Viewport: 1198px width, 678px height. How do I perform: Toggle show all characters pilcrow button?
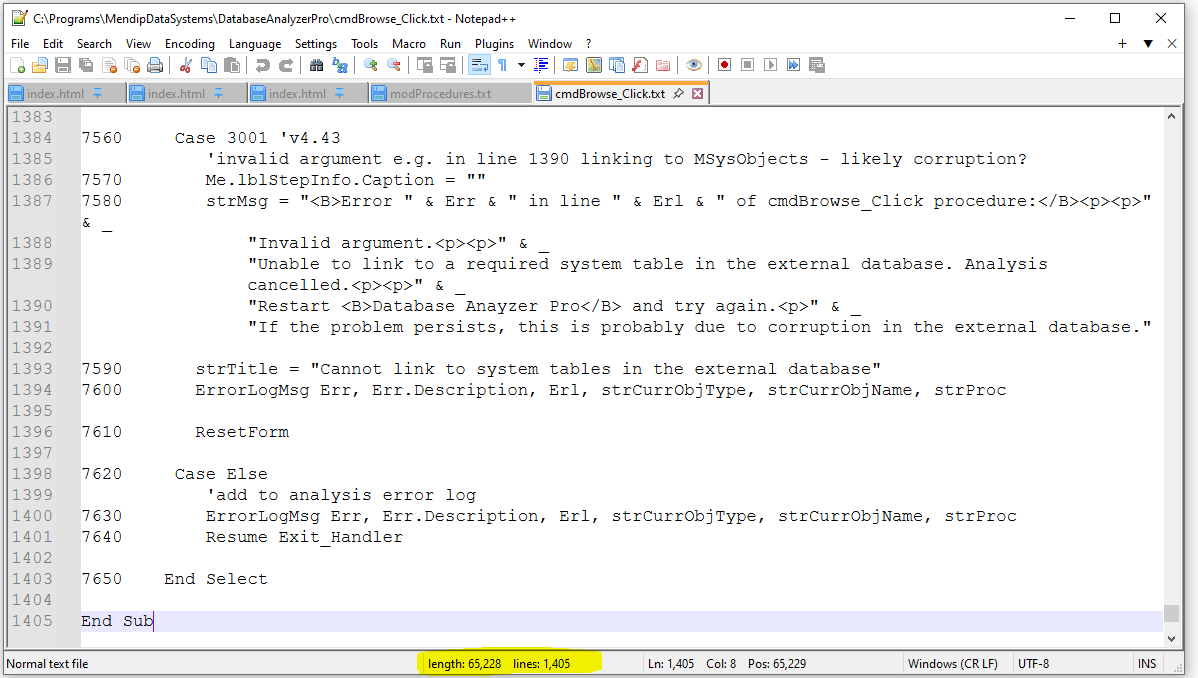pyautogui.click(x=503, y=66)
